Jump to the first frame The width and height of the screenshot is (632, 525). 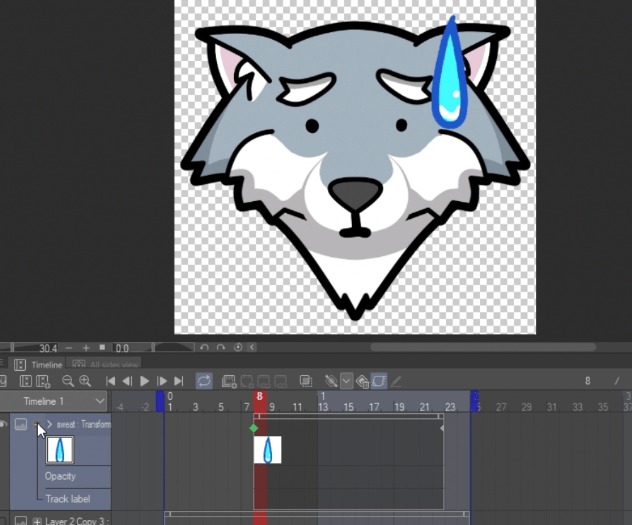(111, 381)
